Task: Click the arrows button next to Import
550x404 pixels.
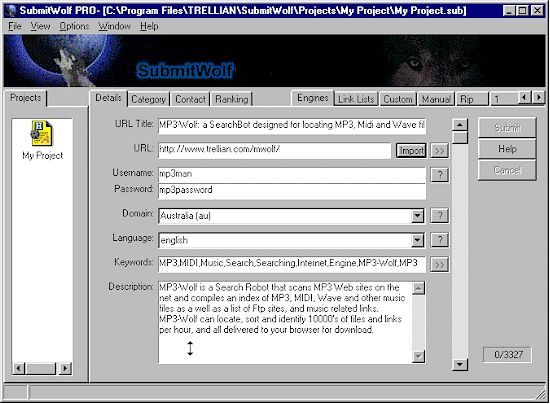Action: coord(440,151)
